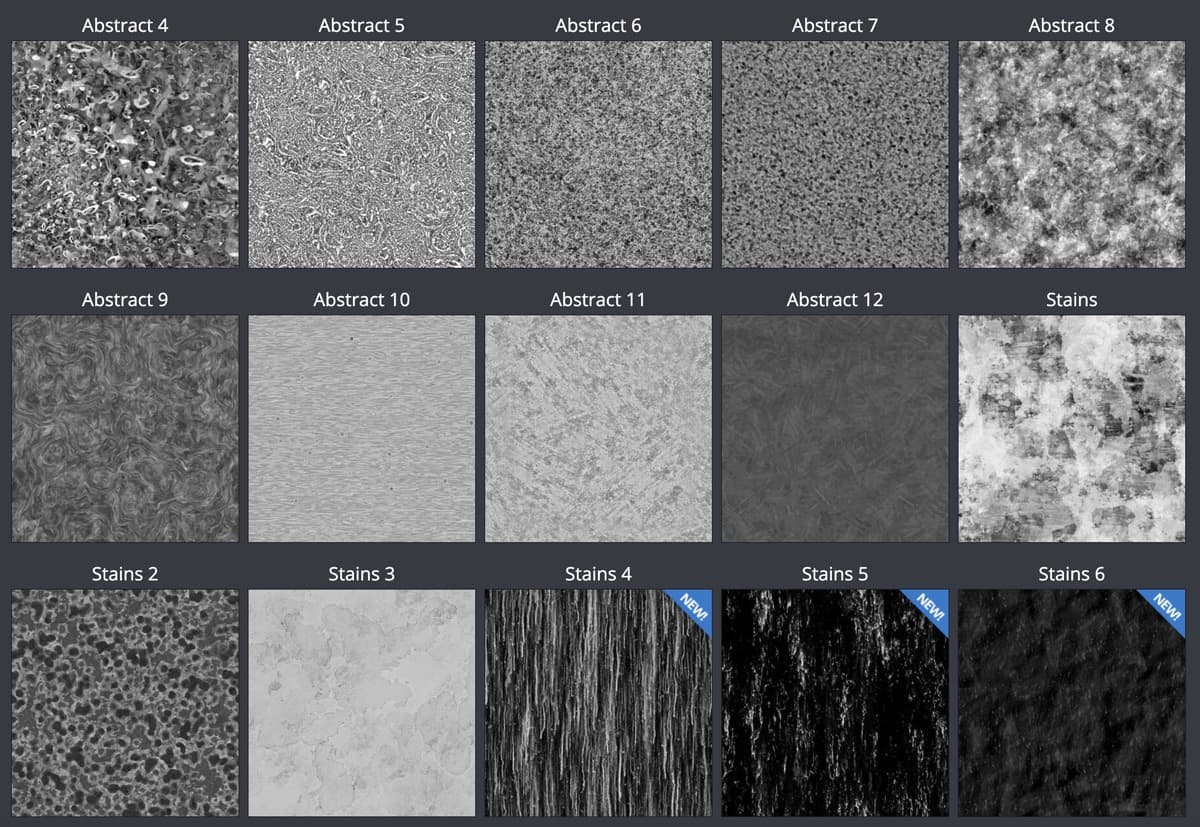The image size is (1200, 827).
Task: Click the 'Abstract 7' title text
Action: 835,25
